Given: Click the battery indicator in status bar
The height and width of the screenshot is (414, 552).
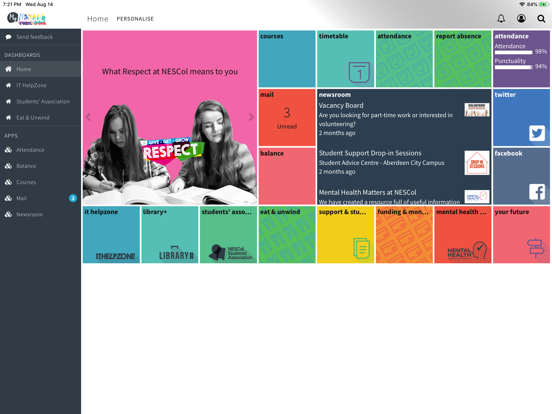Looking at the screenshot, I should [543, 4].
